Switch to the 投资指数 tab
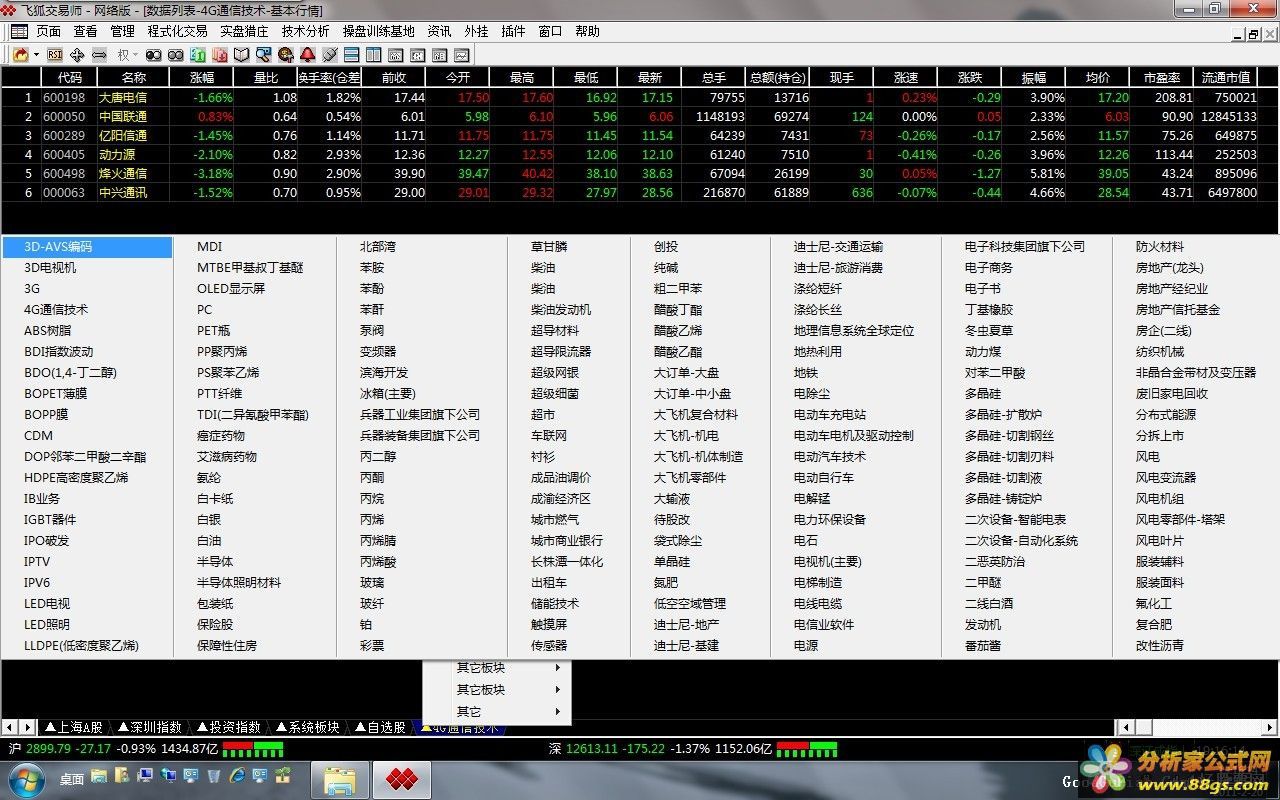1280x800 pixels. [x=229, y=727]
